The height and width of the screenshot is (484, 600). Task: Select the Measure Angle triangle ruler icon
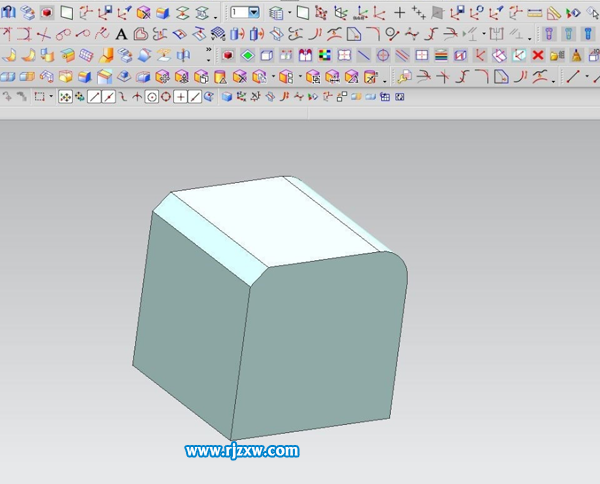click(553, 13)
